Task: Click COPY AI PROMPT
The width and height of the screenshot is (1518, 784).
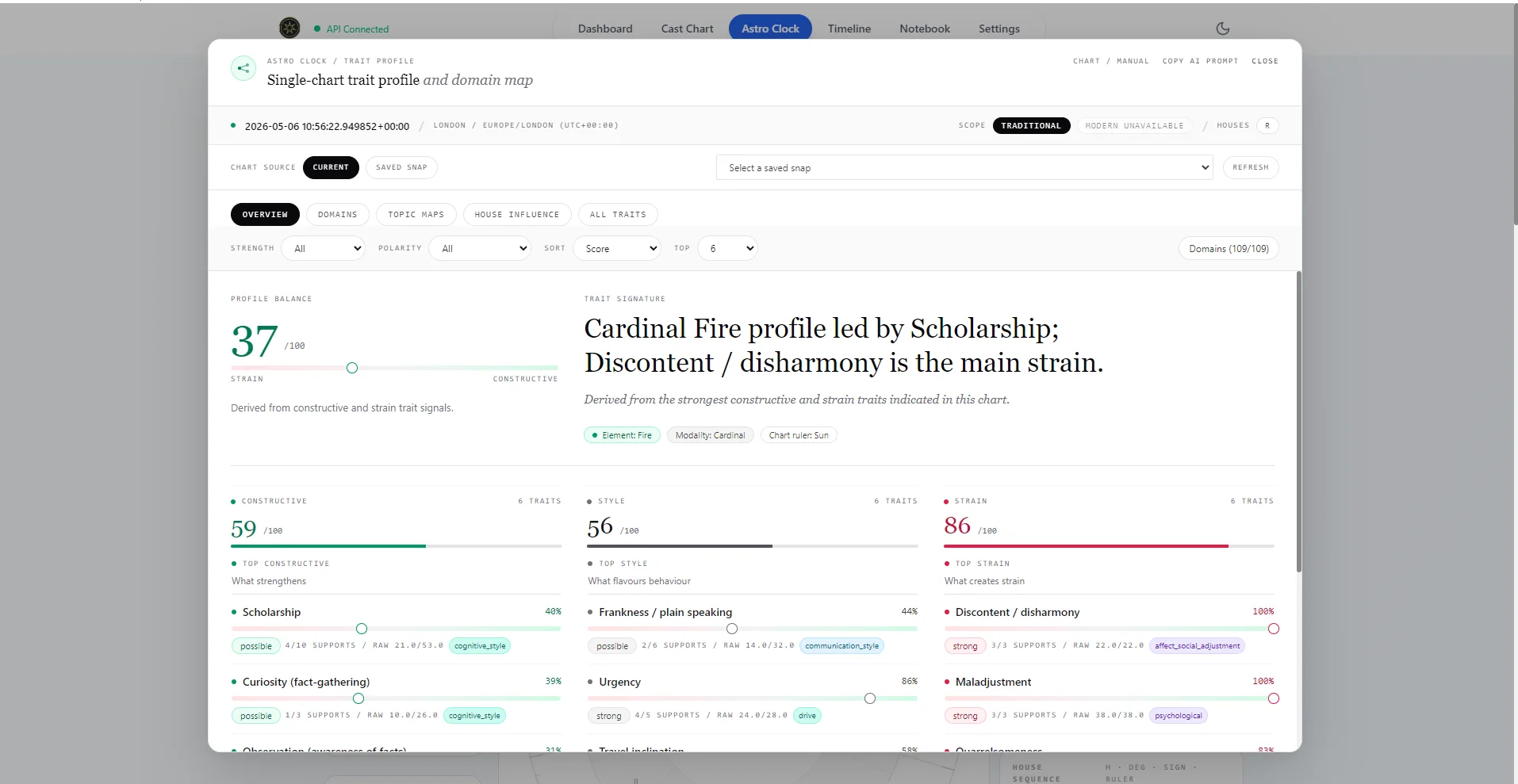Action: pyautogui.click(x=1200, y=61)
